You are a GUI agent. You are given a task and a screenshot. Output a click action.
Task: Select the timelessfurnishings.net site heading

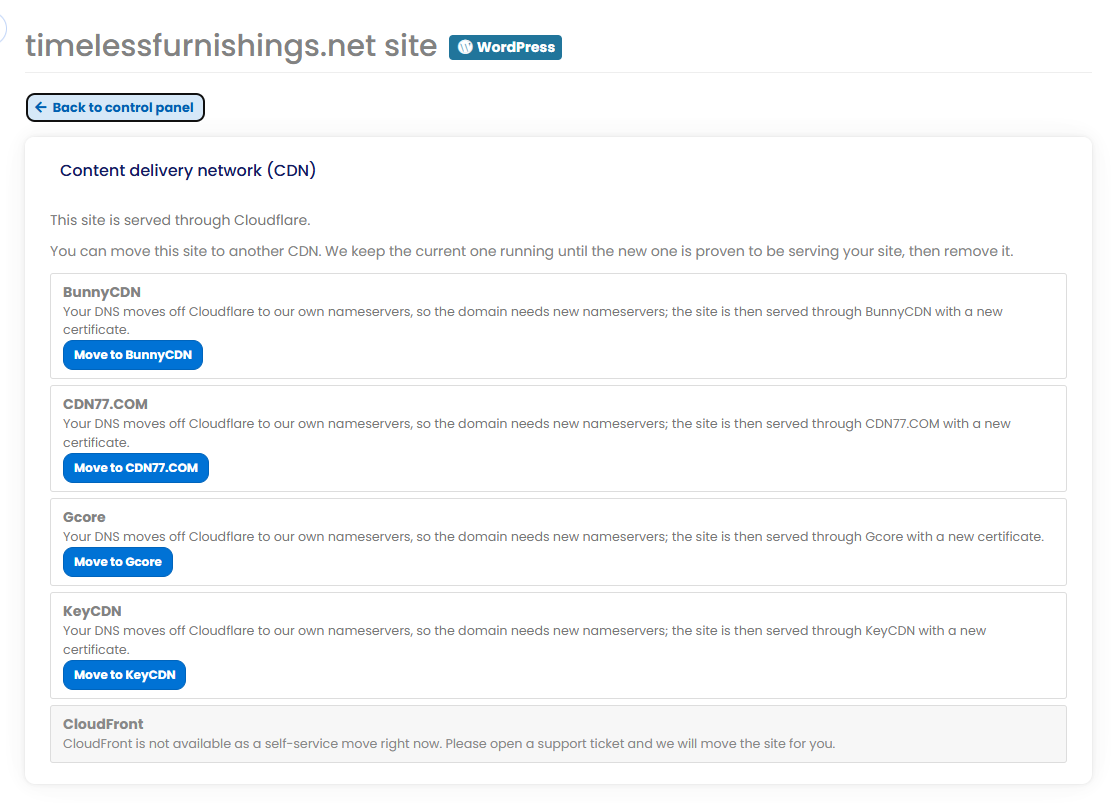231,46
